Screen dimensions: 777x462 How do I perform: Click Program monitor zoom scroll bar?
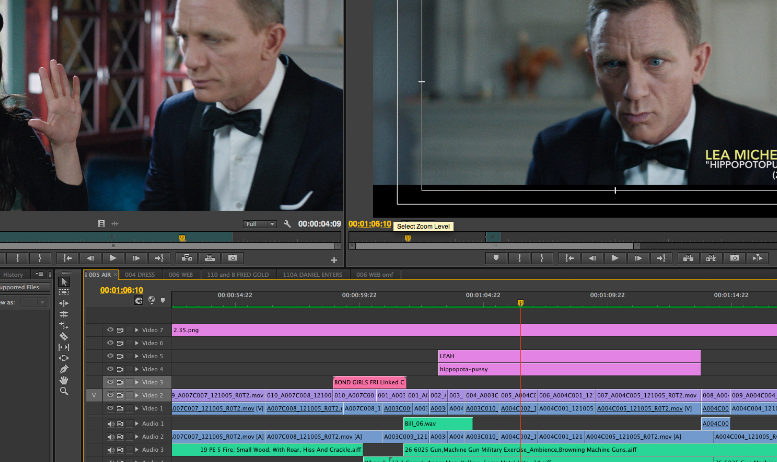[x=494, y=246]
